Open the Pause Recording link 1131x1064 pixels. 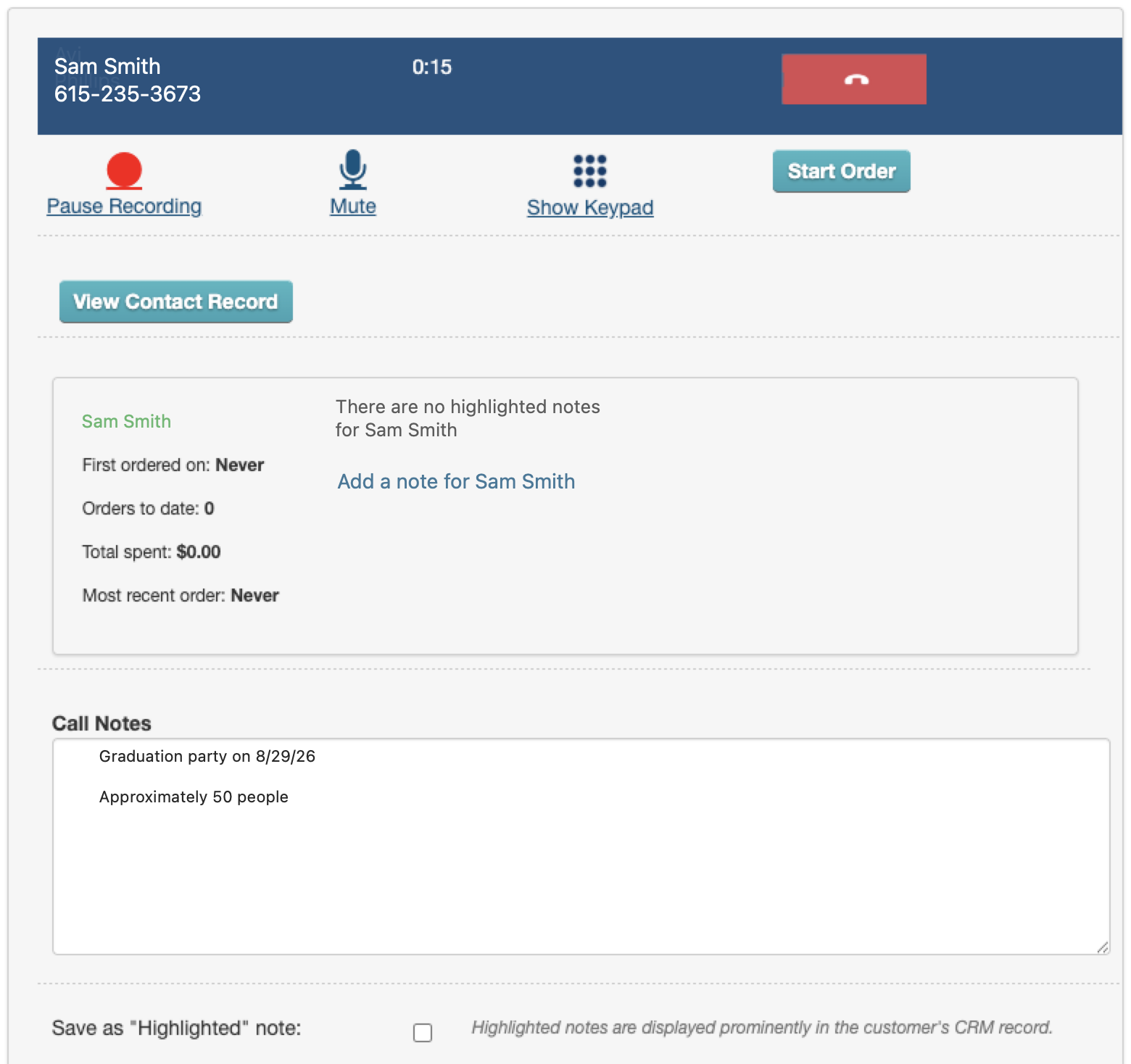[x=124, y=207]
